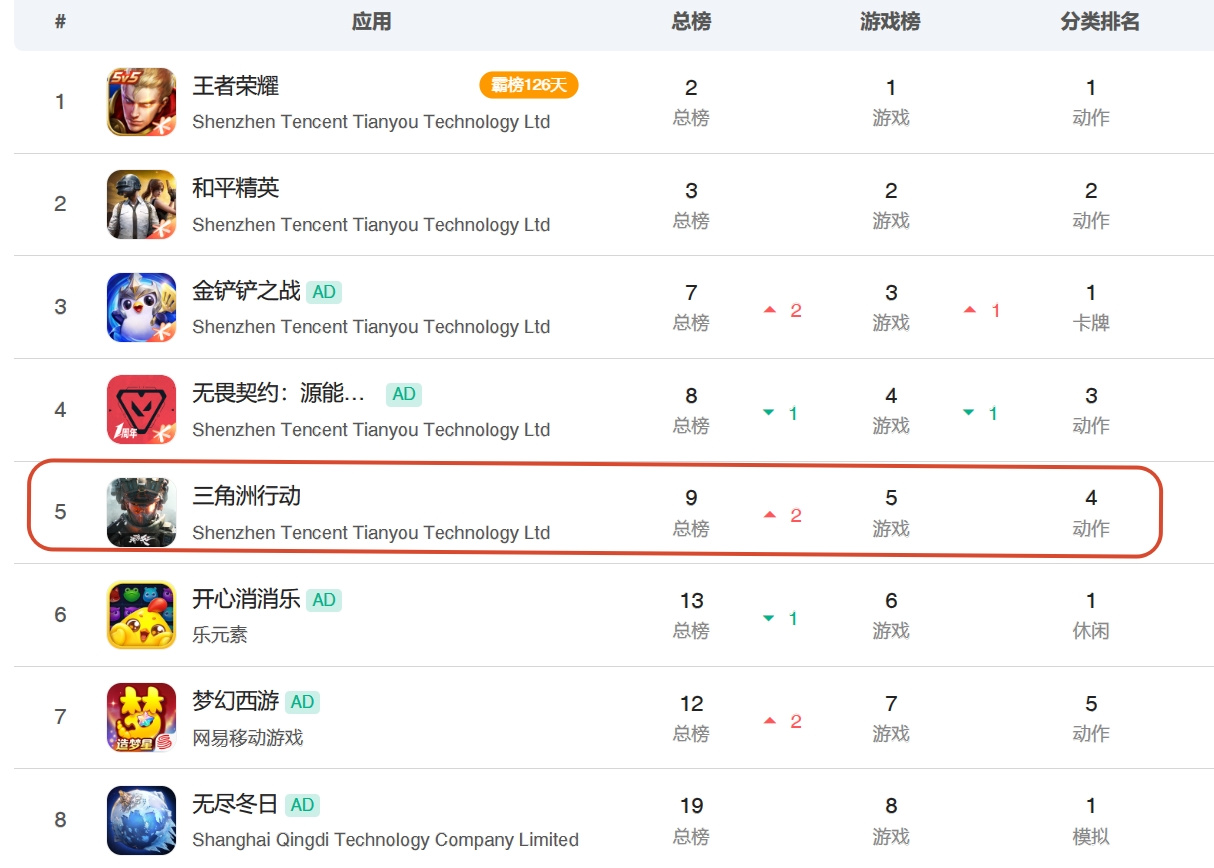This screenshot has width=1214, height=868.
Task: Open the 无尽冬日 app title link
Action: coord(236,804)
